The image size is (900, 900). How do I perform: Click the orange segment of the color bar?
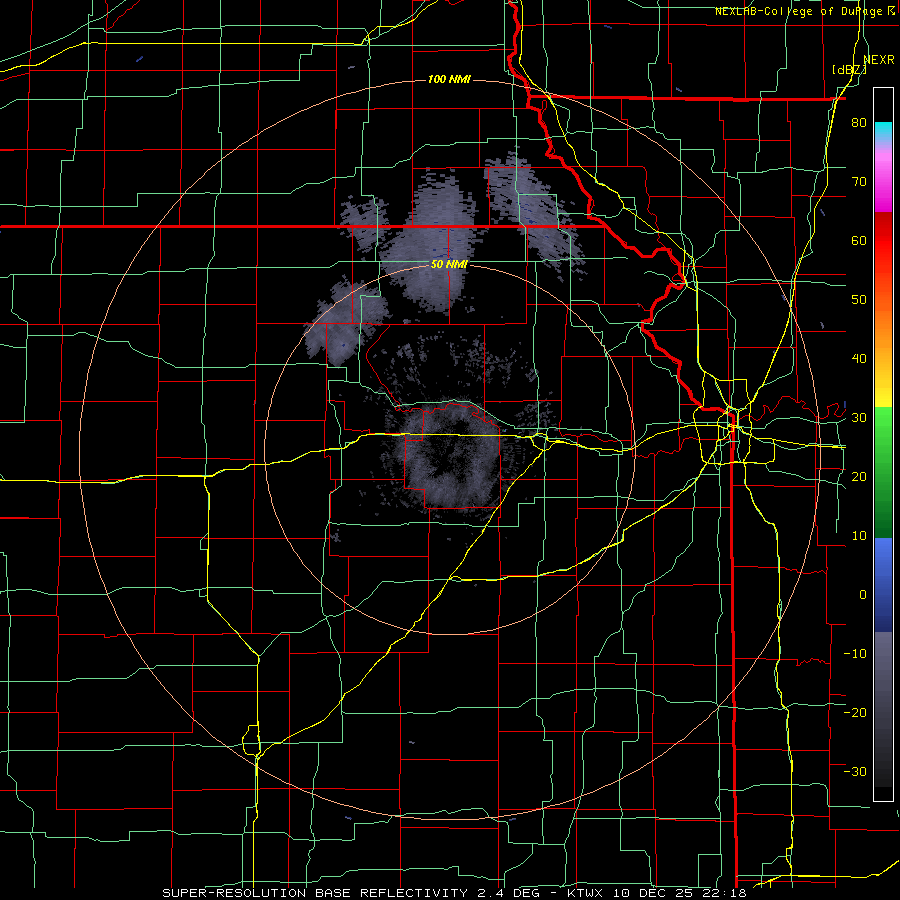coord(883,321)
